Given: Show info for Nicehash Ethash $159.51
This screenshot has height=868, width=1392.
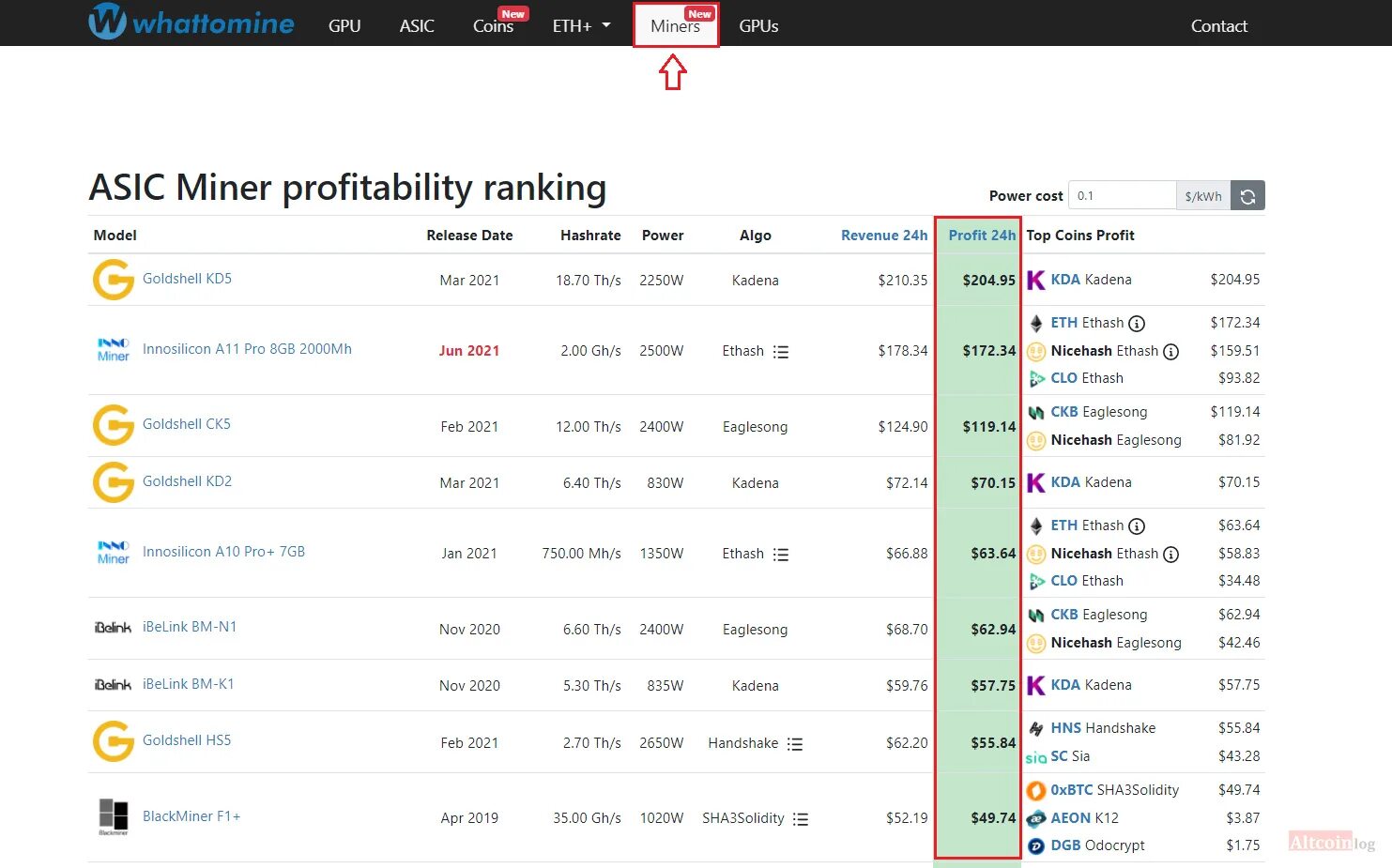Looking at the screenshot, I should (x=1171, y=352).
